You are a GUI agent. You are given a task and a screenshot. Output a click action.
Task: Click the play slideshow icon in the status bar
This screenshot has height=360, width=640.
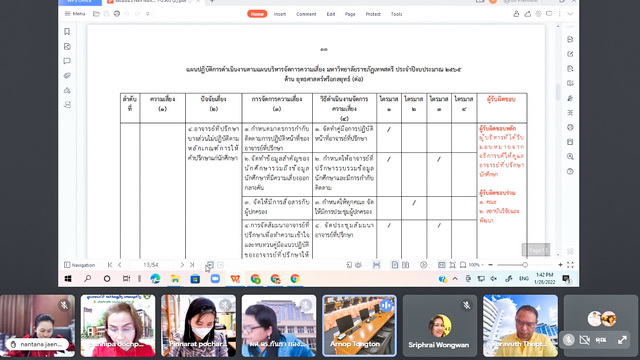[x=424, y=265]
